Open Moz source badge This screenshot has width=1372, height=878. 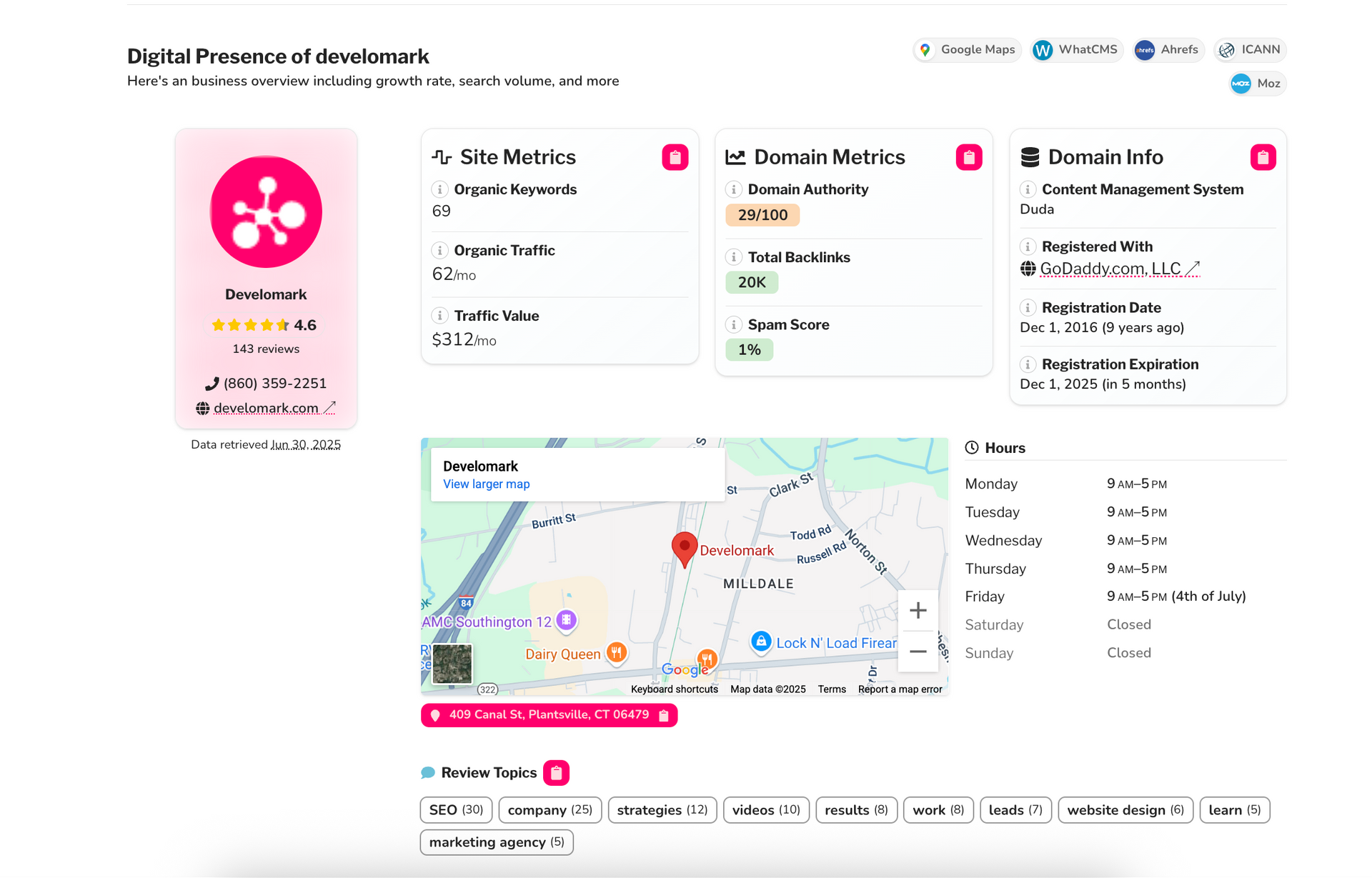pyautogui.click(x=1258, y=84)
